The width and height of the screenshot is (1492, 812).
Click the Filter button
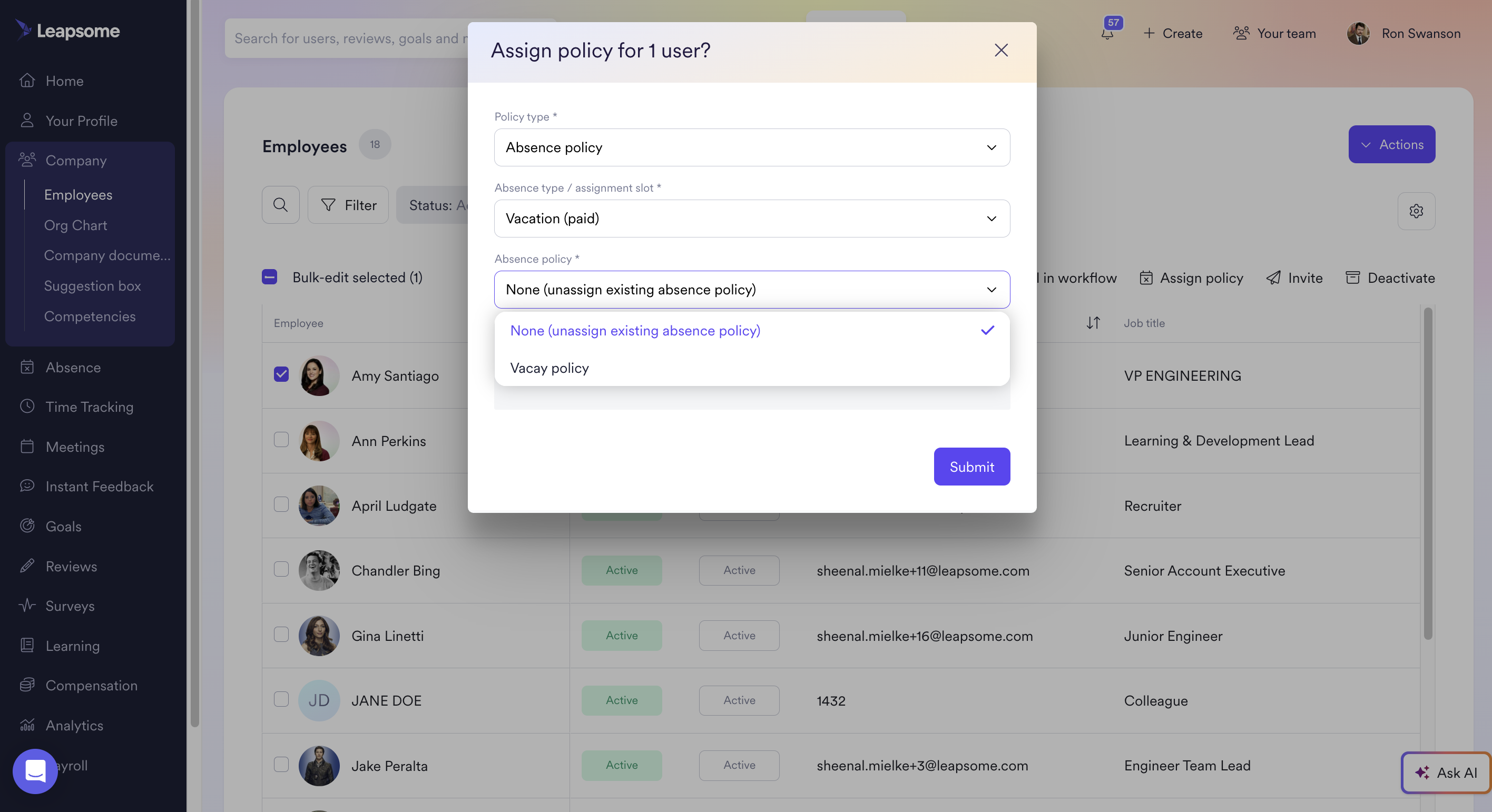(348, 204)
